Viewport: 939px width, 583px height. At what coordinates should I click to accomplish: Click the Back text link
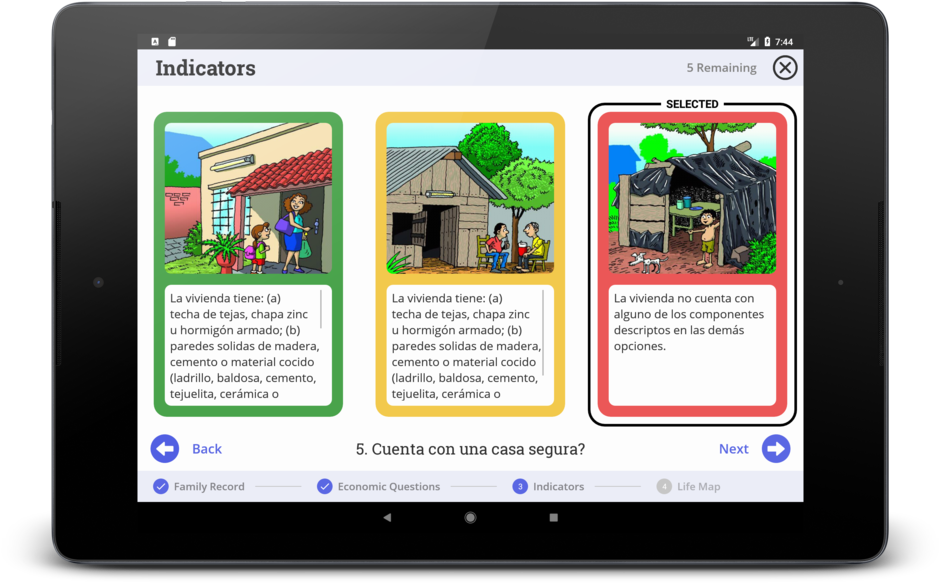click(207, 449)
